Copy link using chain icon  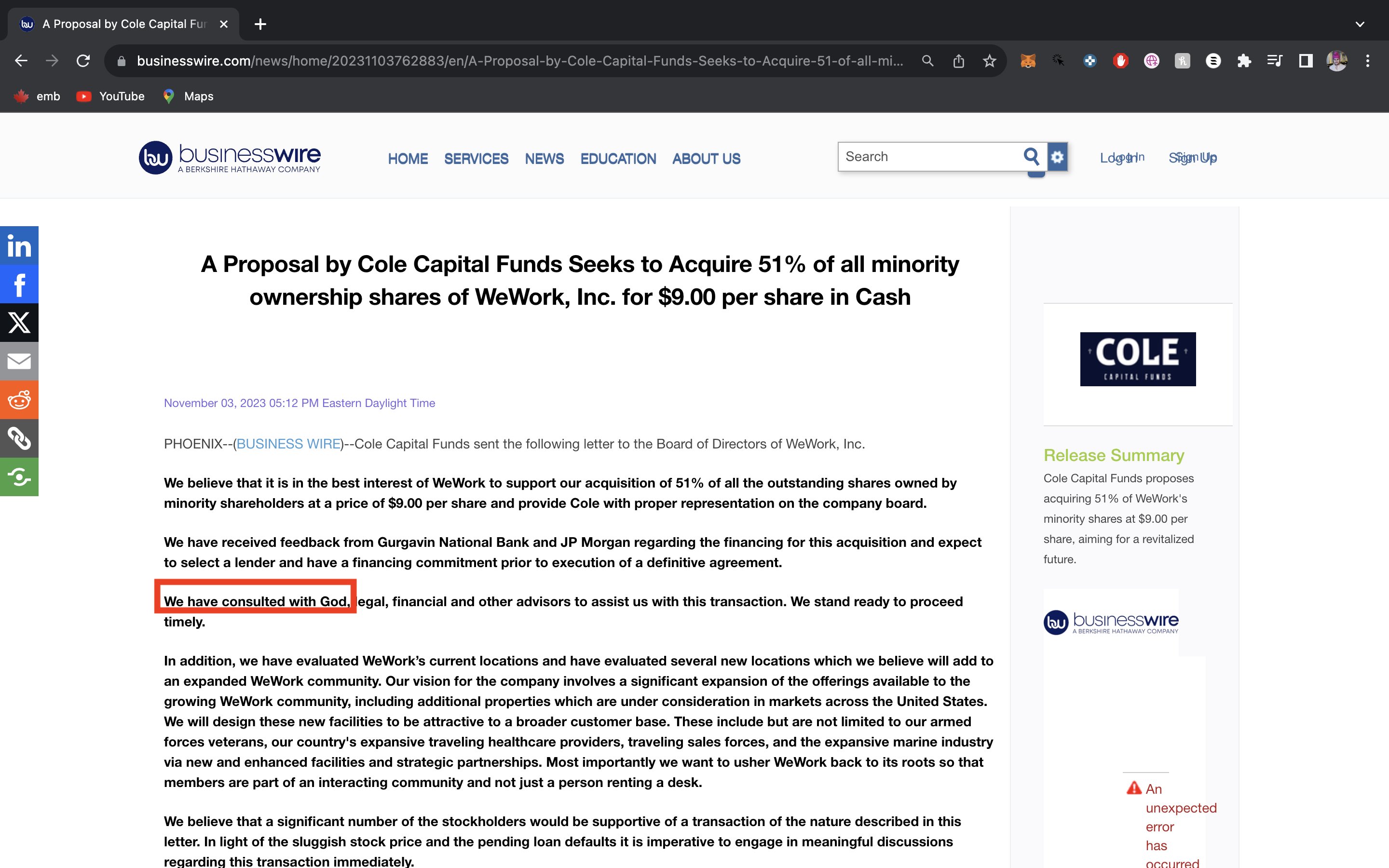point(19,438)
